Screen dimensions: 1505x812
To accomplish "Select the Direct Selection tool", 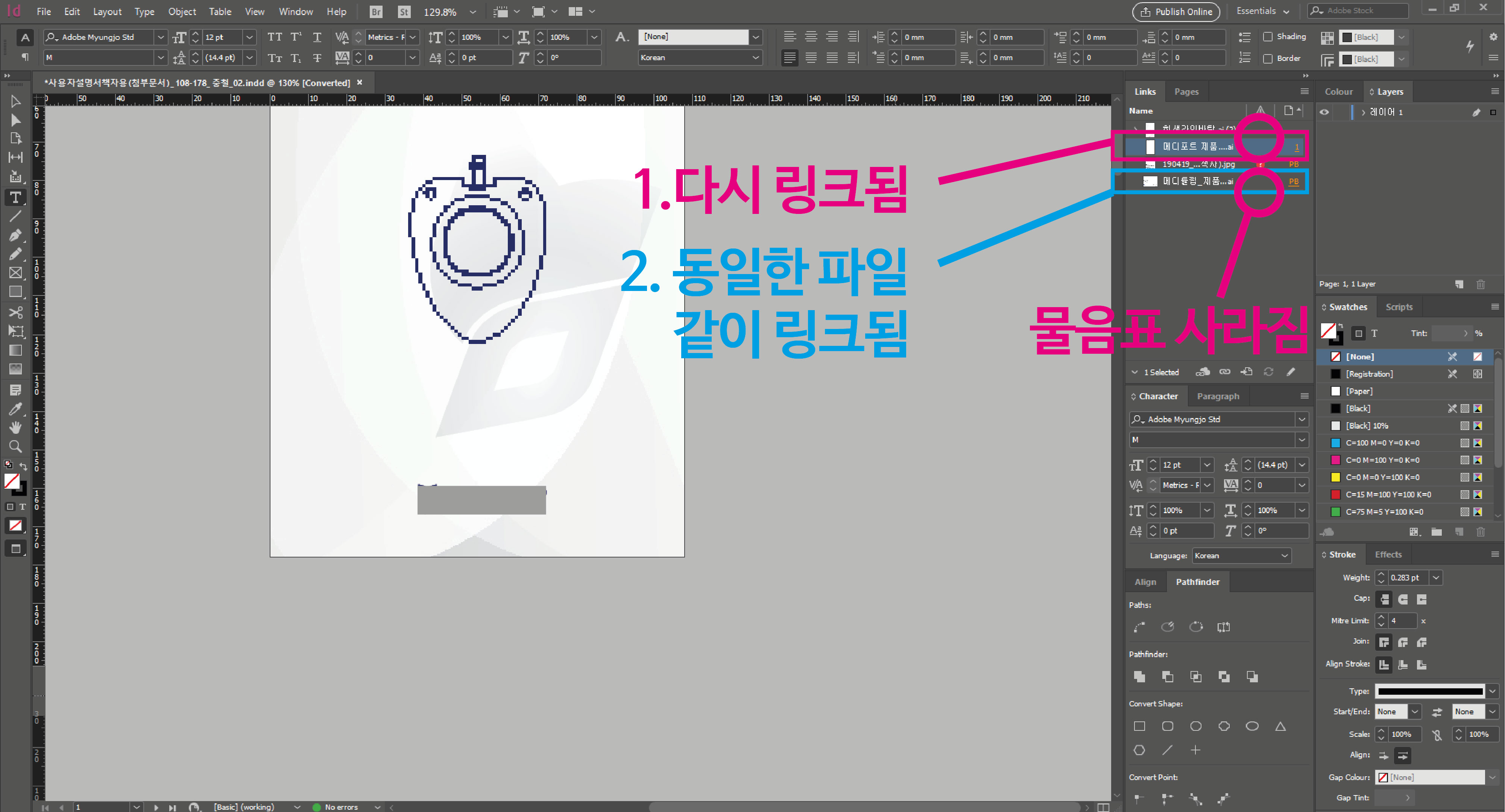I will (15, 120).
